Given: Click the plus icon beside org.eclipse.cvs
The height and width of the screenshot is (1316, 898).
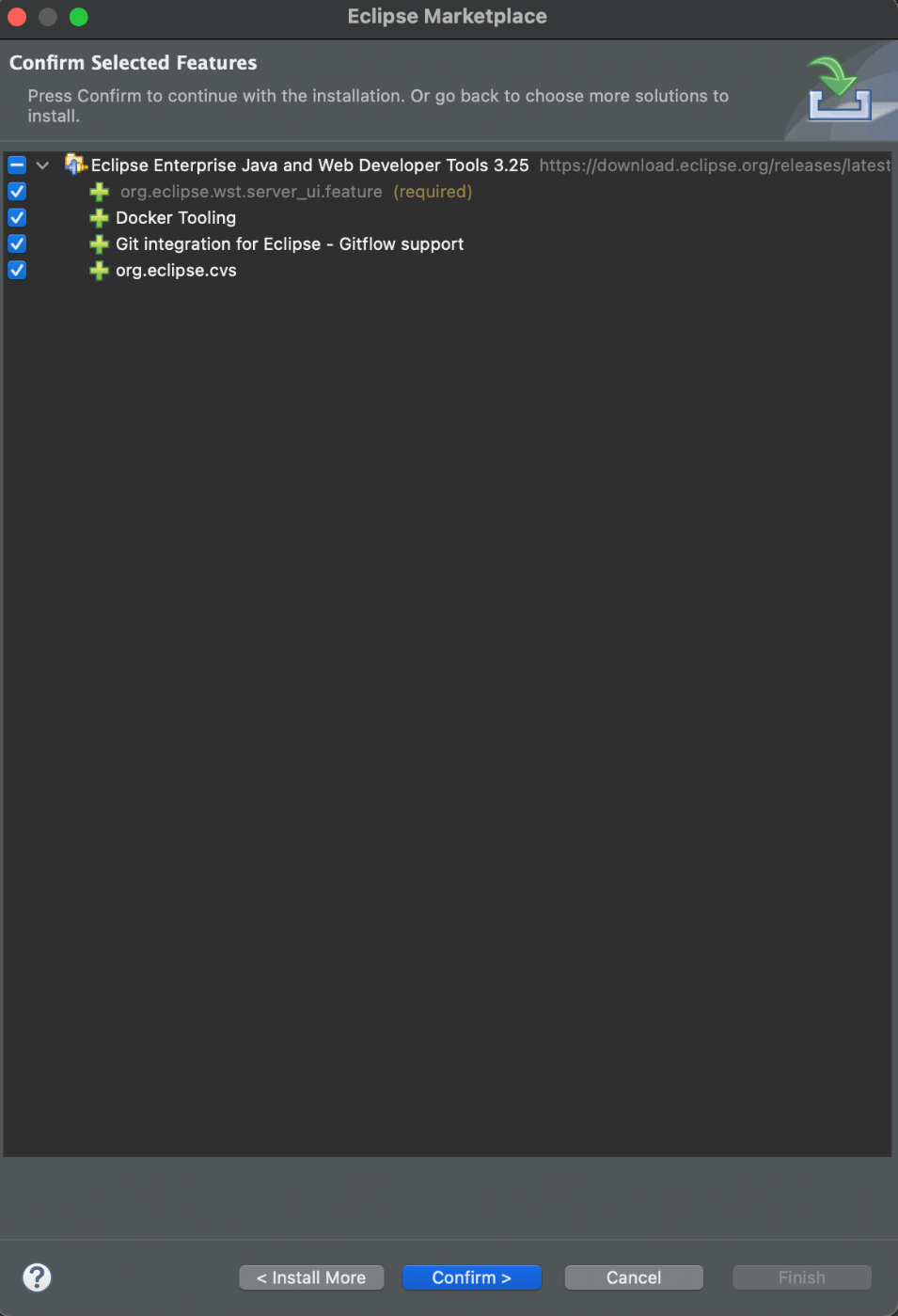Looking at the screenshot, I should (x=99, y=271).
